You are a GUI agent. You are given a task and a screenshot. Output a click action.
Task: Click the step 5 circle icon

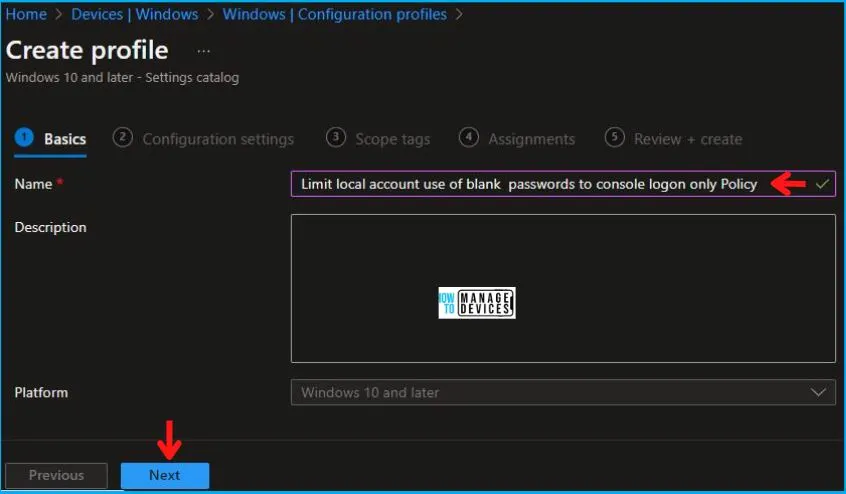tap(615, 137)
